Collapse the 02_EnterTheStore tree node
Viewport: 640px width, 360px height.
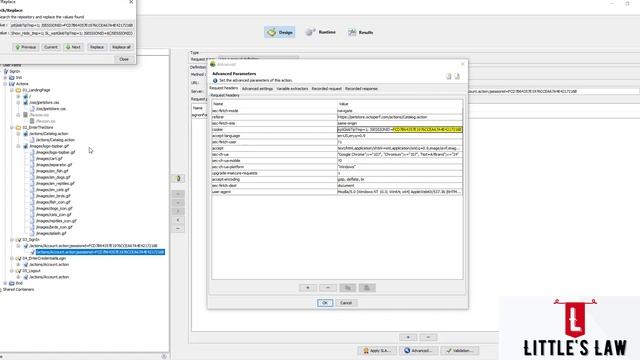coord(12,127)
